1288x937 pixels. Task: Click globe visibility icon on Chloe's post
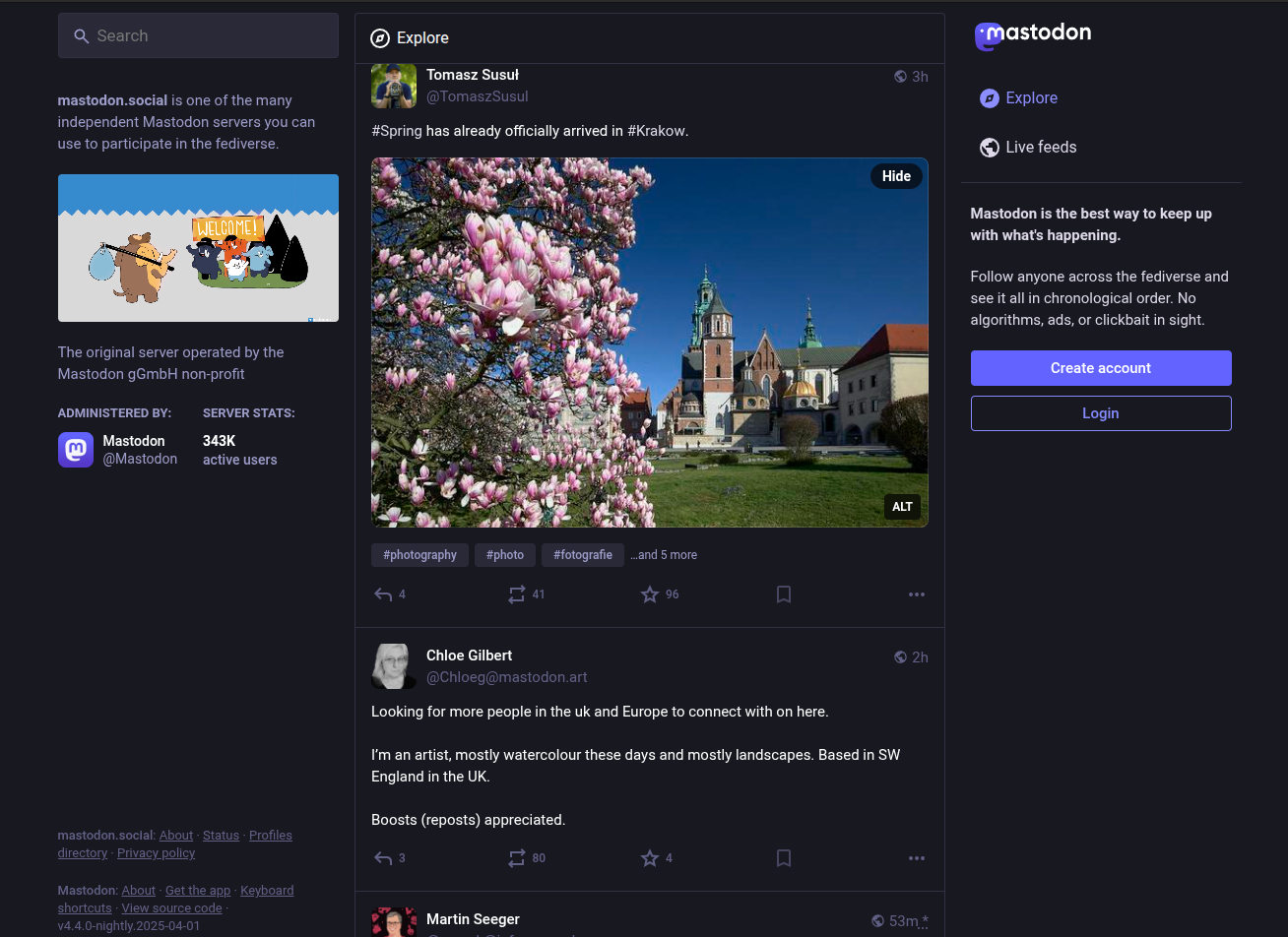(x=900, y=657)
